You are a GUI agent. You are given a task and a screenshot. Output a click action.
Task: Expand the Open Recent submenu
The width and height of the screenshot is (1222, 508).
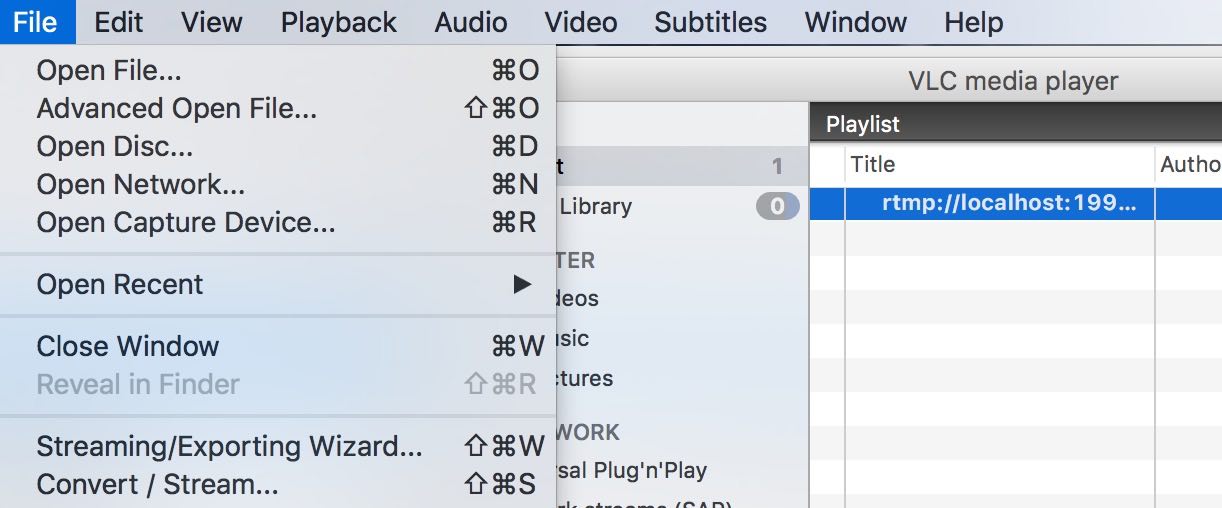(x=278, y=284)
